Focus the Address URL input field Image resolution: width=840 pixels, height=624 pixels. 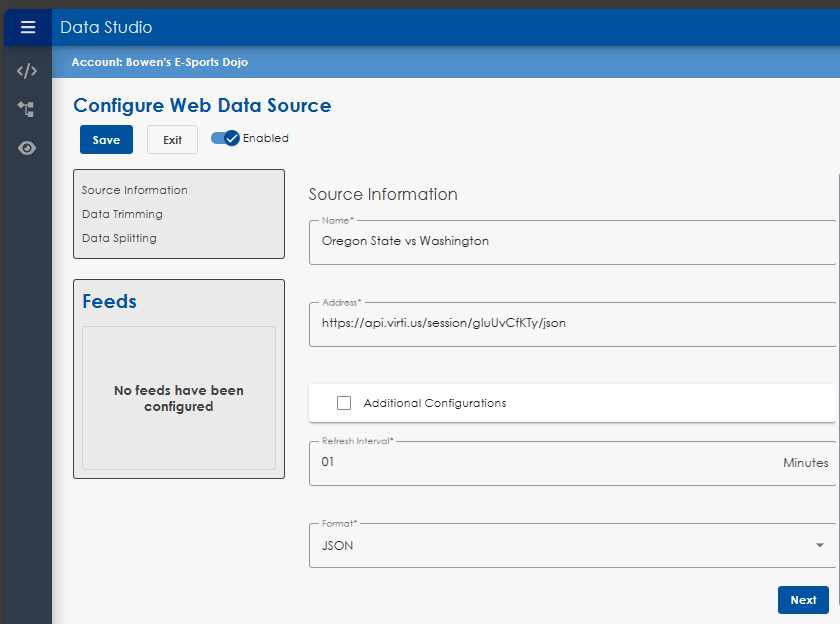570,323
